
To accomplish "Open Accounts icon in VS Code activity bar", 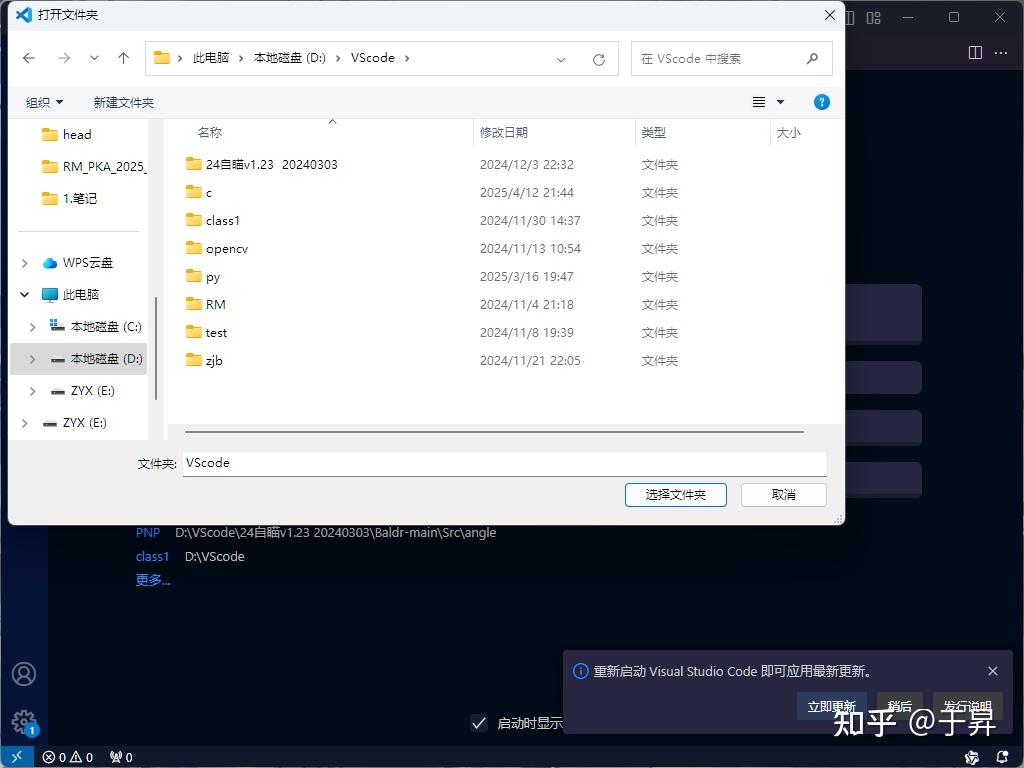I will pyautogui.click(x=22, y=674).
